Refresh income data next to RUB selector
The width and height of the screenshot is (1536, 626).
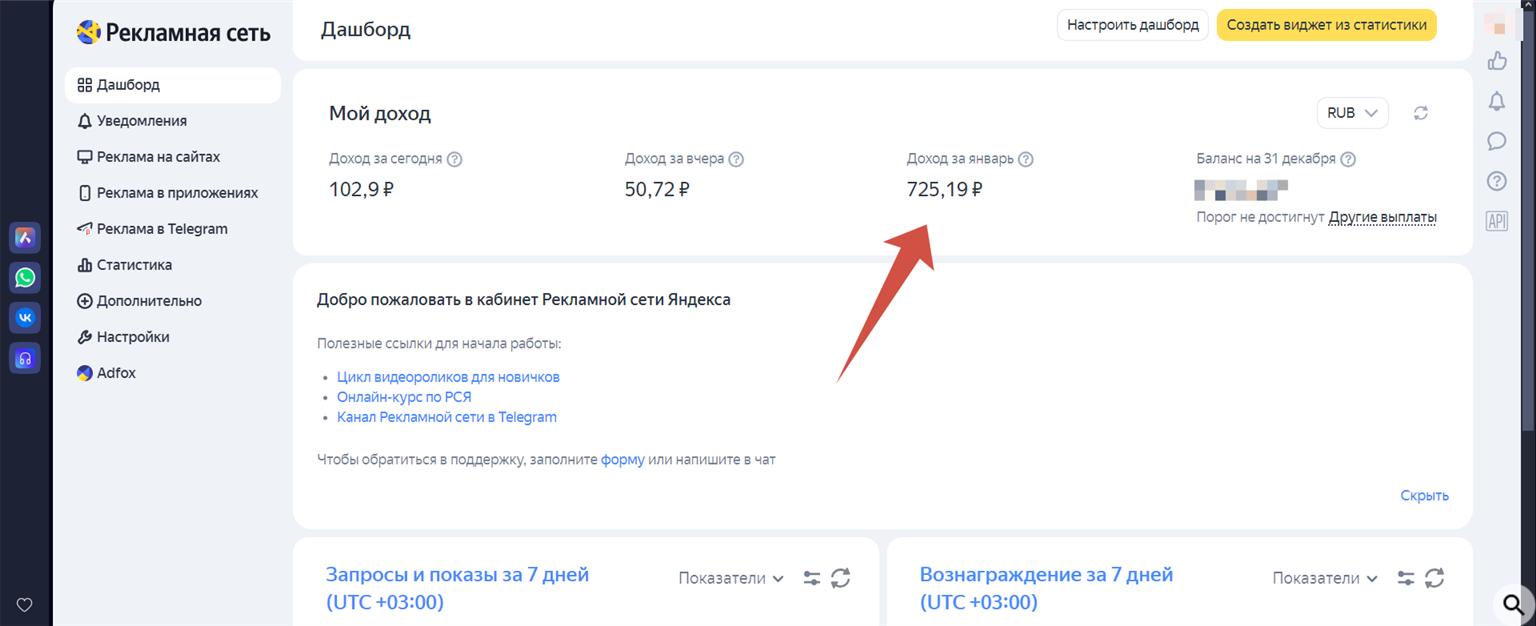tap(1420, 113)
